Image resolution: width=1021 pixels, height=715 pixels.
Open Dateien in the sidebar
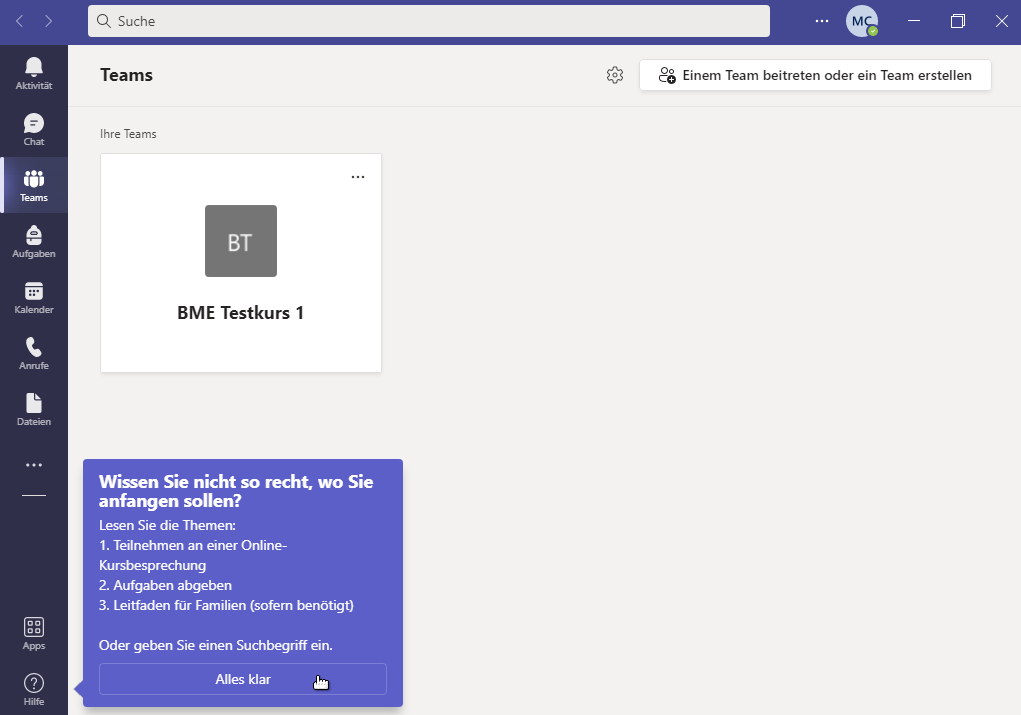pos(34,409)
